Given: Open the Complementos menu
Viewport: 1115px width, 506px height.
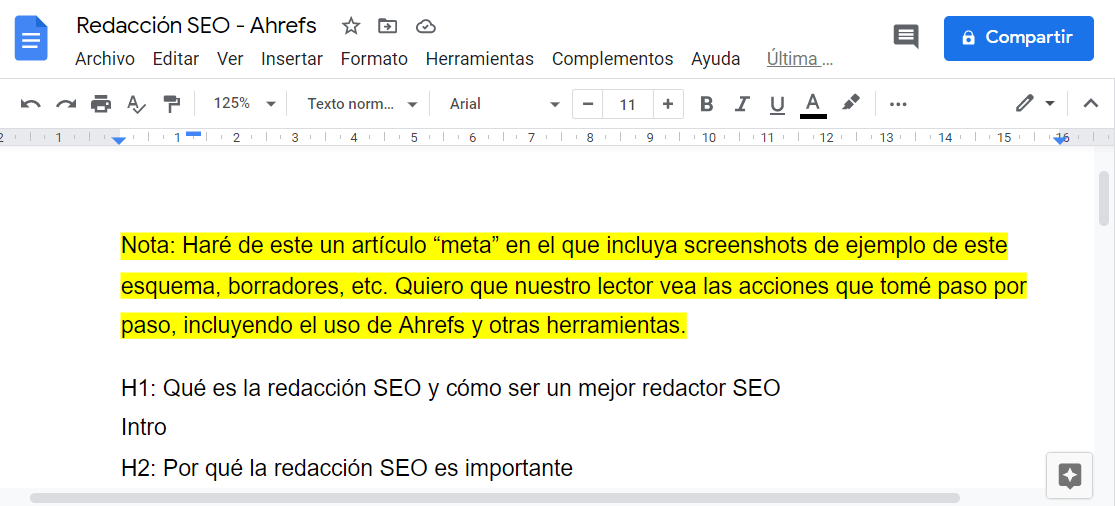Looking at the screenshot, I should [x=612, y=59].
